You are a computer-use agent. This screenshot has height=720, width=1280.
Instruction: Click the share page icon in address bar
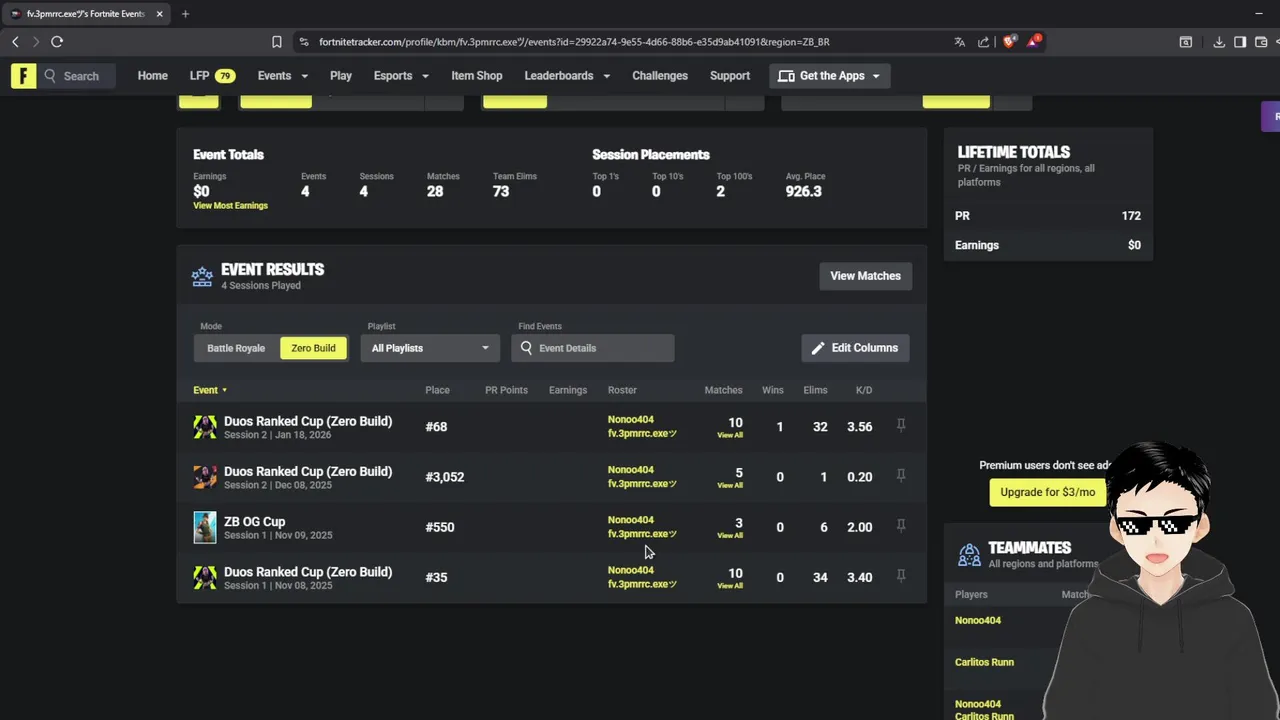click(984, 42)
